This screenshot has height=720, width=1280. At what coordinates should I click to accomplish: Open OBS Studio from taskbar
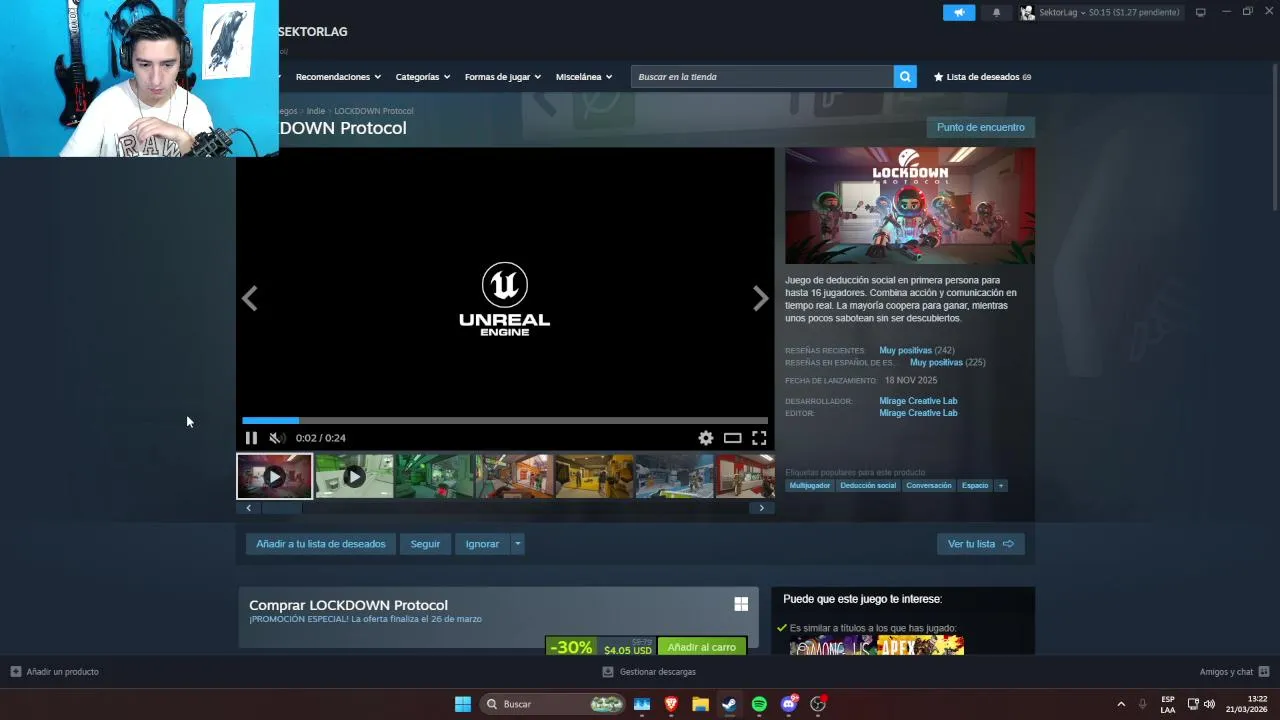point(818,704)
